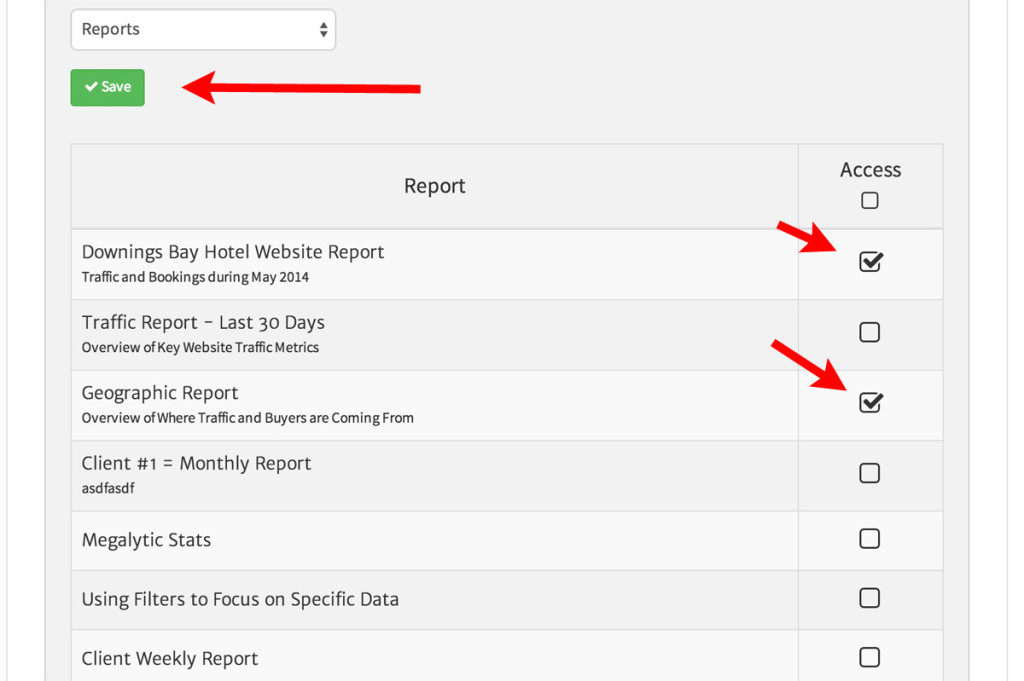Click the checkmark icon inside the Save button
This screenshot has height=681, width=1024.
(x=91, y=87)
